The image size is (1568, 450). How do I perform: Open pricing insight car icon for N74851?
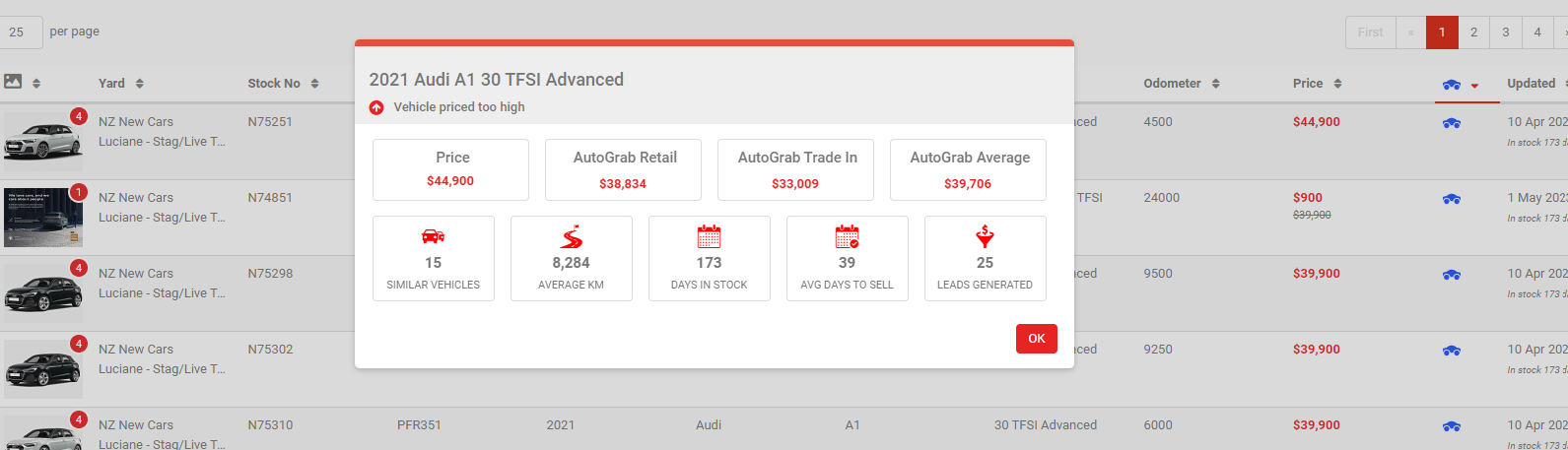coord(1452,199)
